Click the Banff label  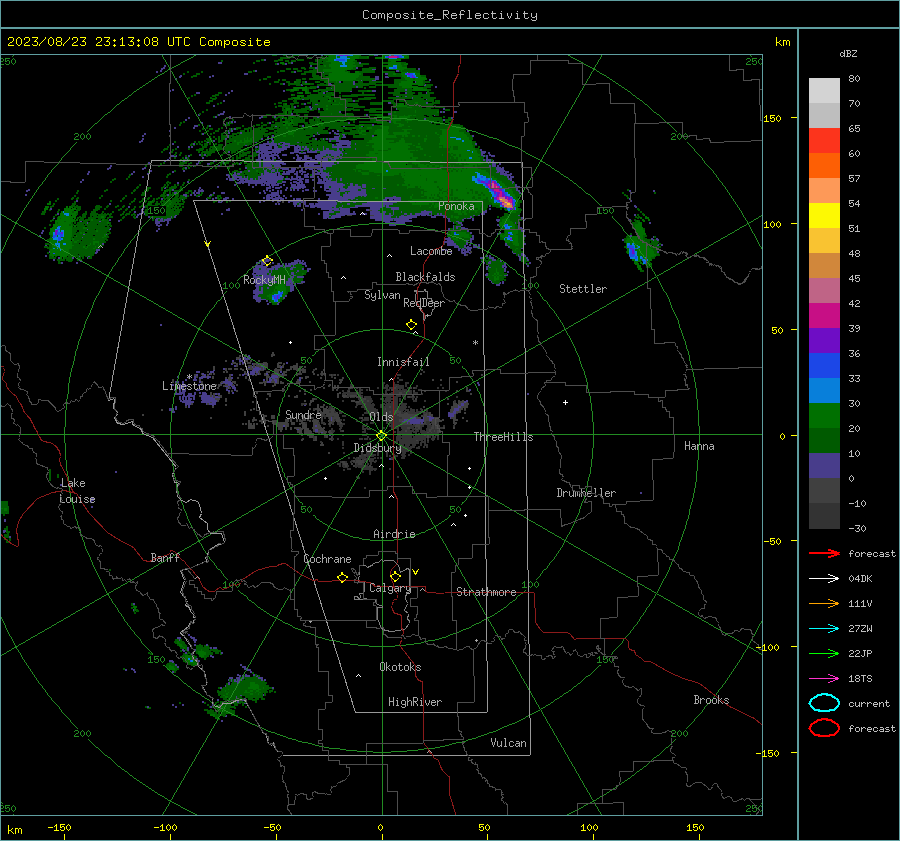(x=165, y=557)
